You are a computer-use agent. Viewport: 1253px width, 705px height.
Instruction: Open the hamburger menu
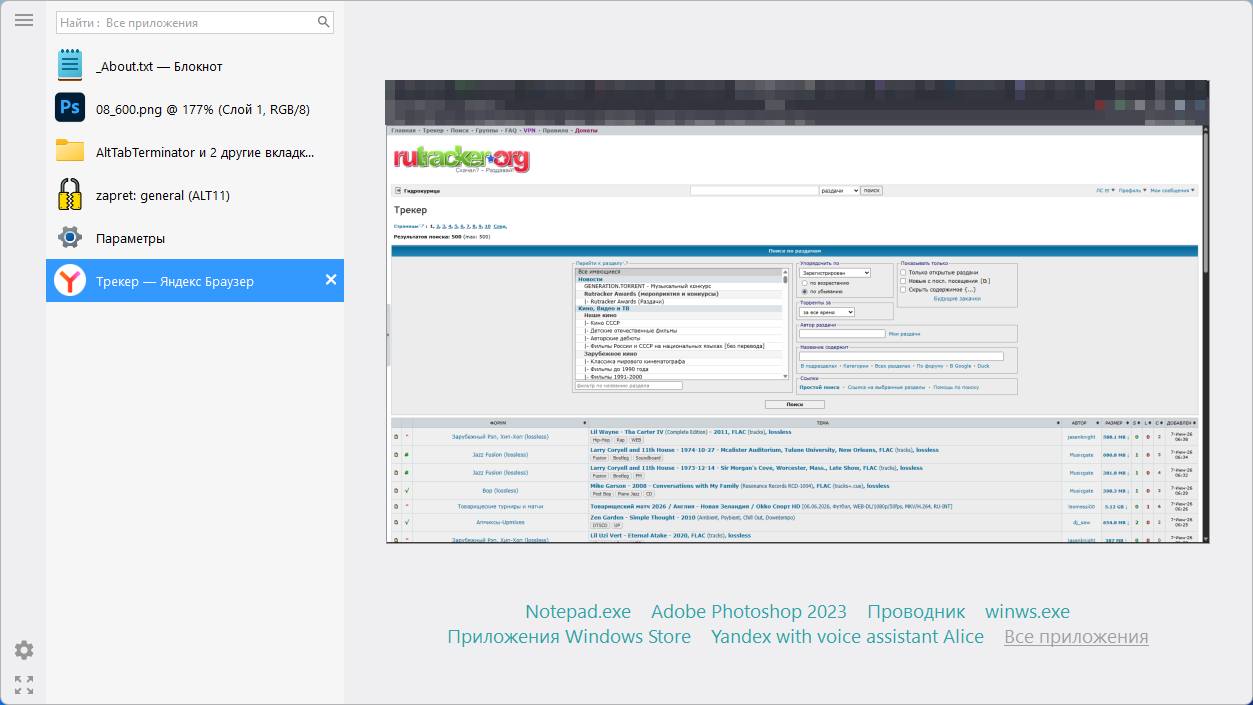click(x=24, y=21)
